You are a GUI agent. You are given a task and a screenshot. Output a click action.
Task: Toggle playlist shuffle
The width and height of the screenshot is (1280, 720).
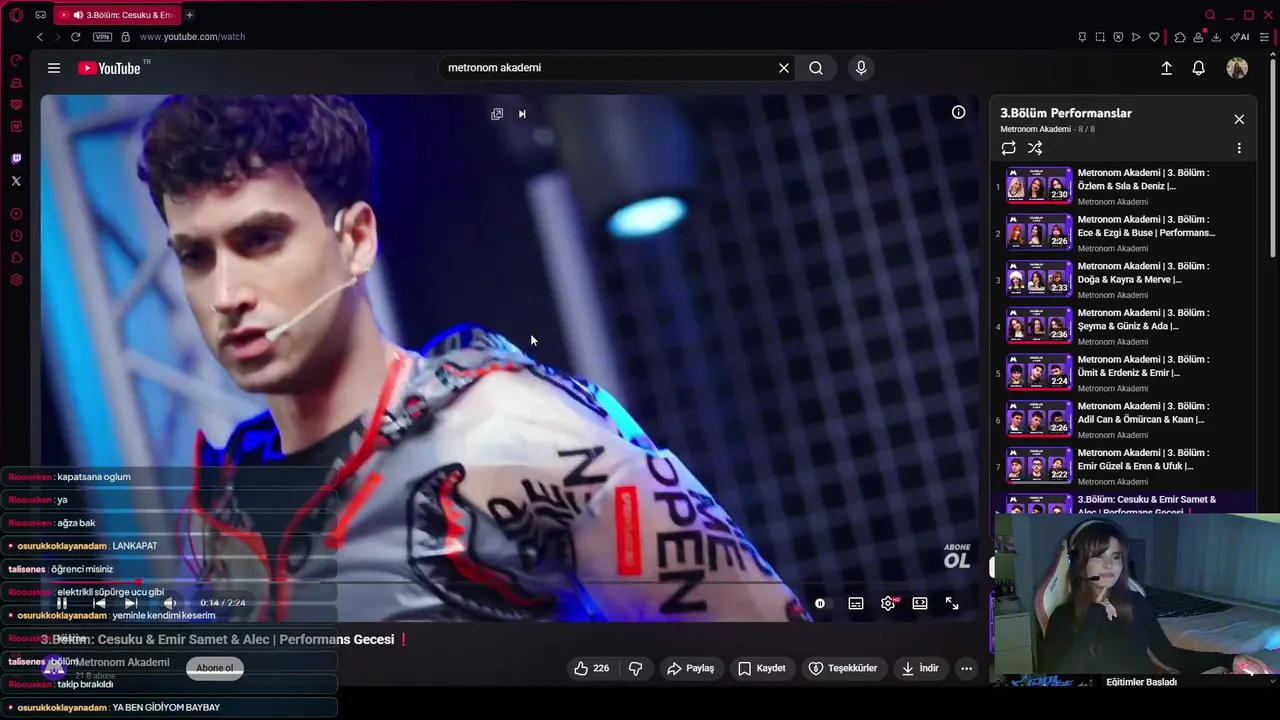[x=1035, y=148]
